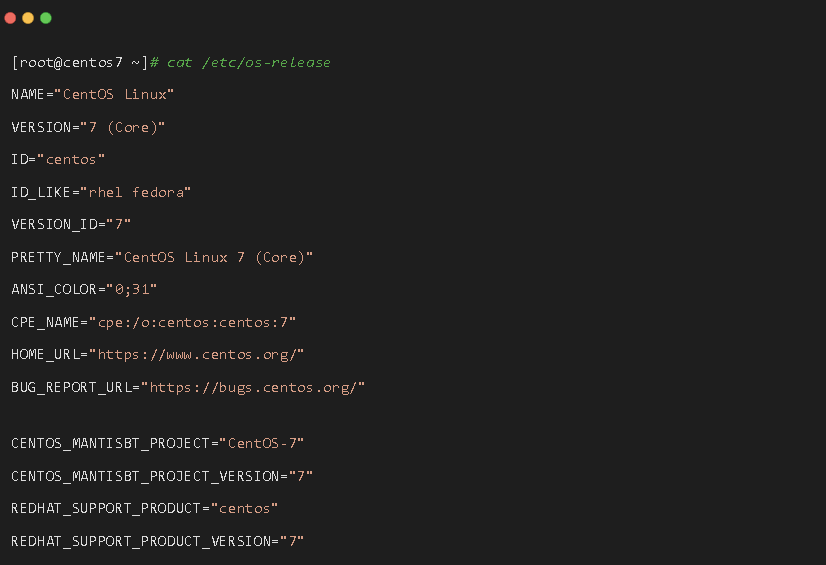Click the green maximize window dot
826x565 pixels.
[46, 18]
